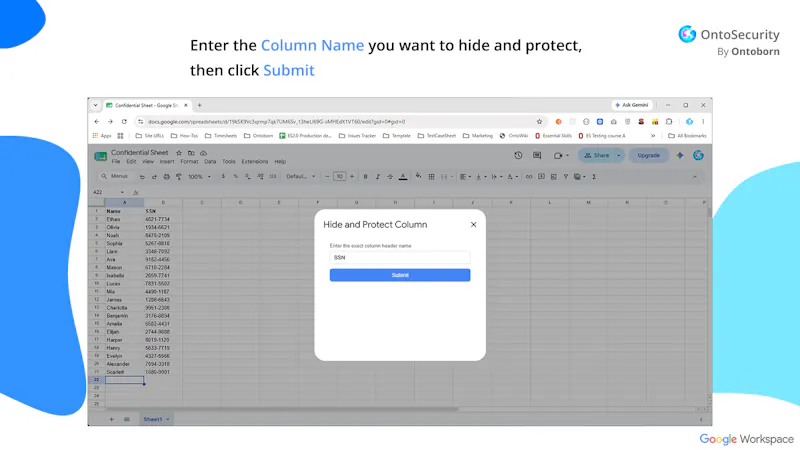Bookmark this page with star icon
Viewport: 800px width, 450px height.
pos(539,121)
